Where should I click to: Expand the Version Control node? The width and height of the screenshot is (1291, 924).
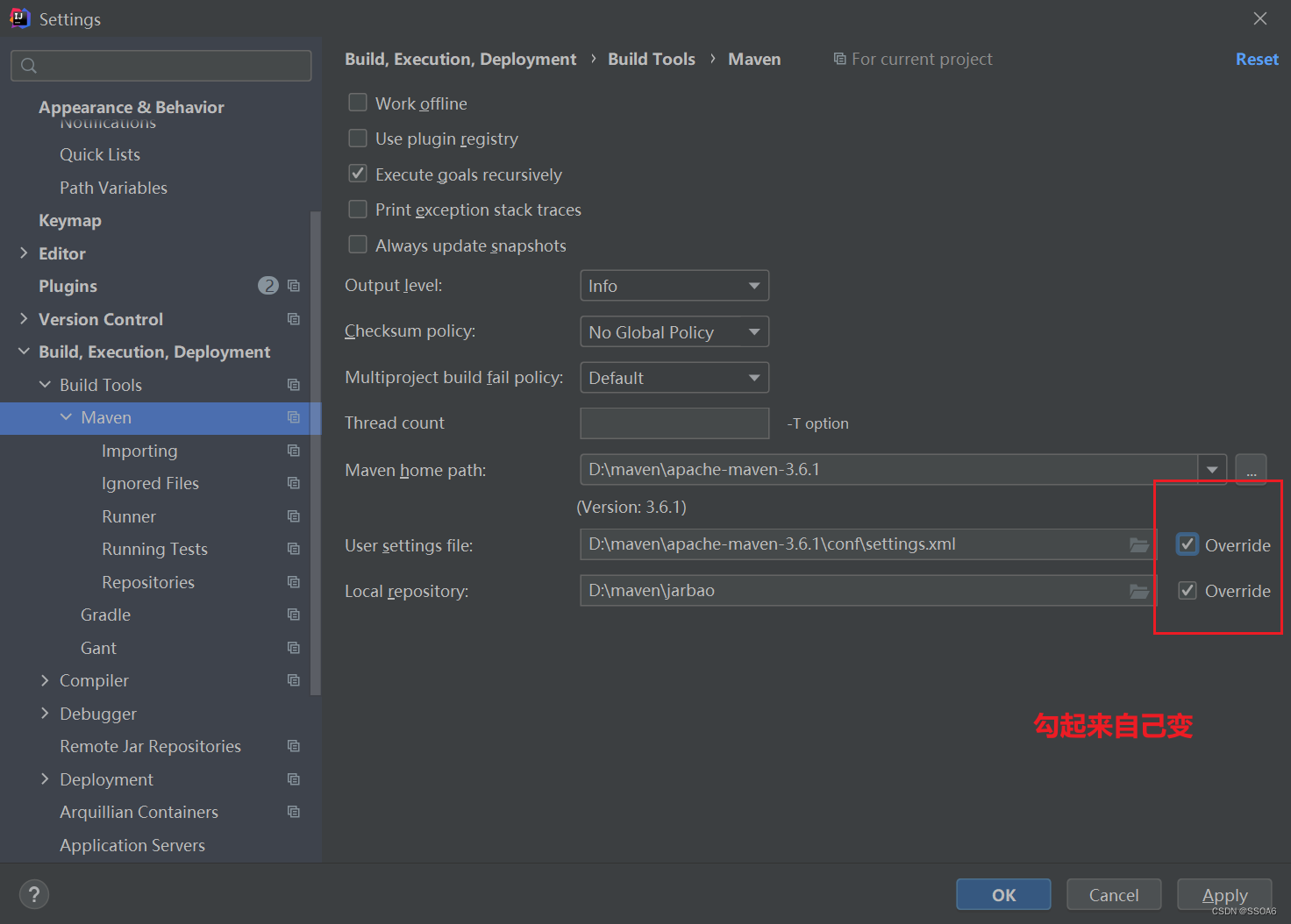(24, 319)
